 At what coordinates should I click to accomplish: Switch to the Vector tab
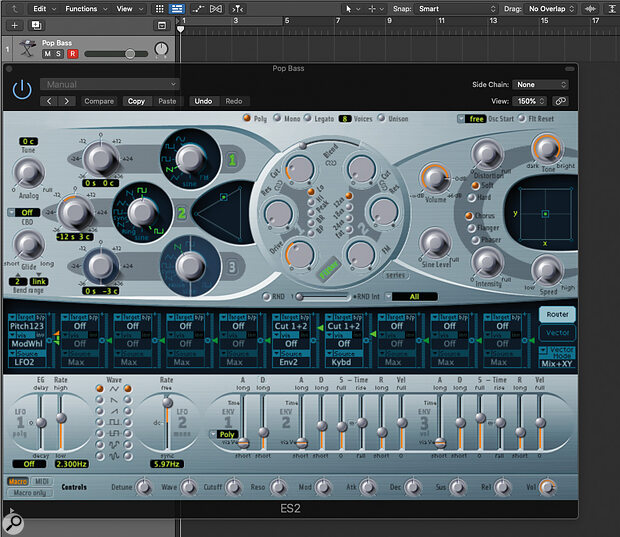pyautogui.click(x=557, y=333)
